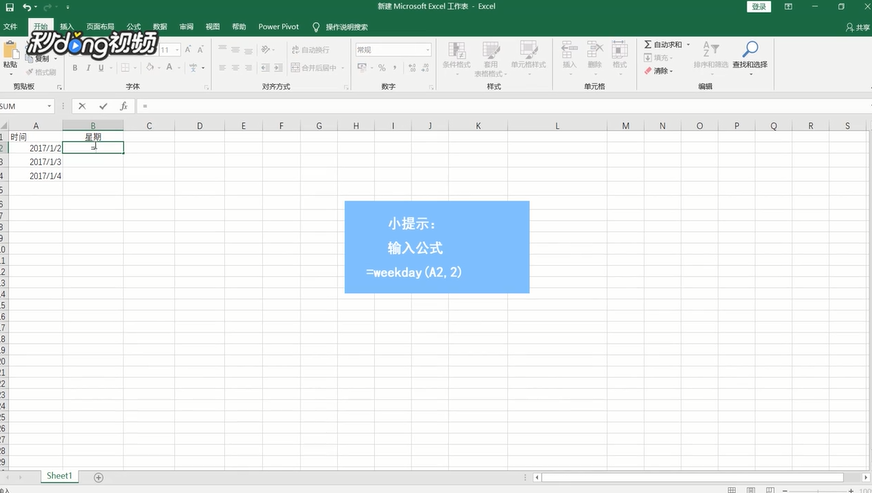Image resolution: width=872 pixels, height=493 pixels.
Task: Click the Paste clipboard icon
Action: click(10, 51)
